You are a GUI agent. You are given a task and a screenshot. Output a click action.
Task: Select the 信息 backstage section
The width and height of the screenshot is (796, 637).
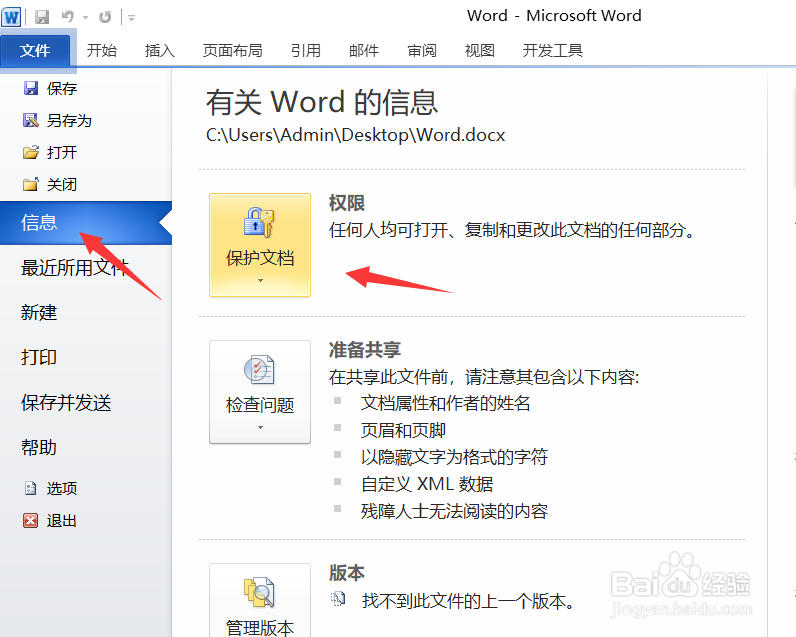coord(86,223)
